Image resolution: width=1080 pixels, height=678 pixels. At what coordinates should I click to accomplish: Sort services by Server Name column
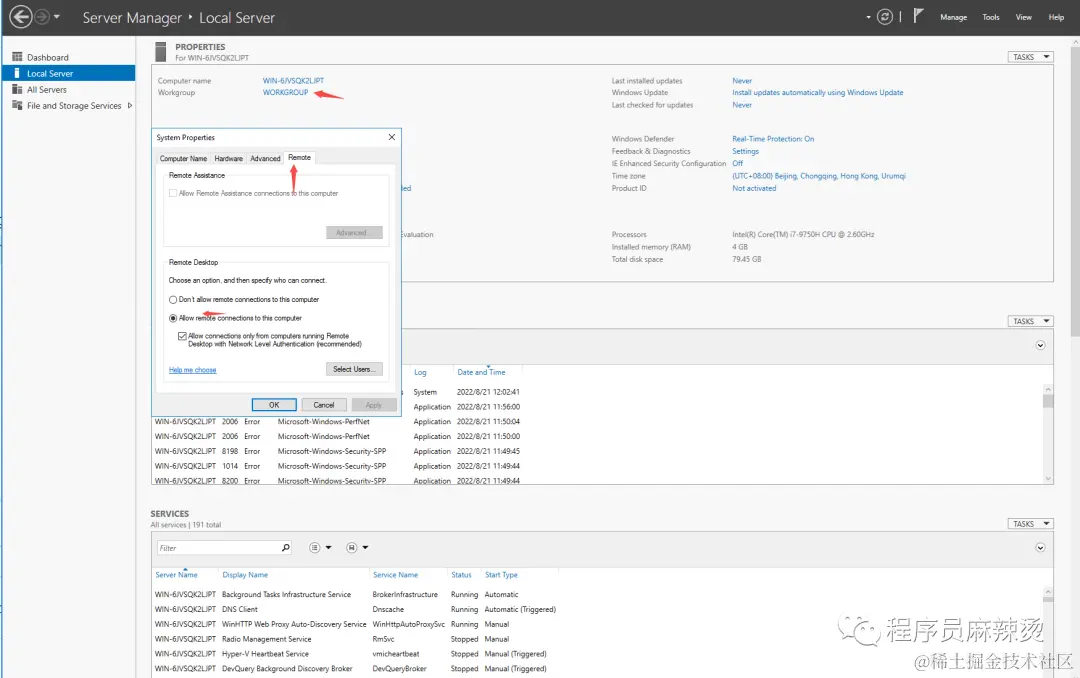176,575
